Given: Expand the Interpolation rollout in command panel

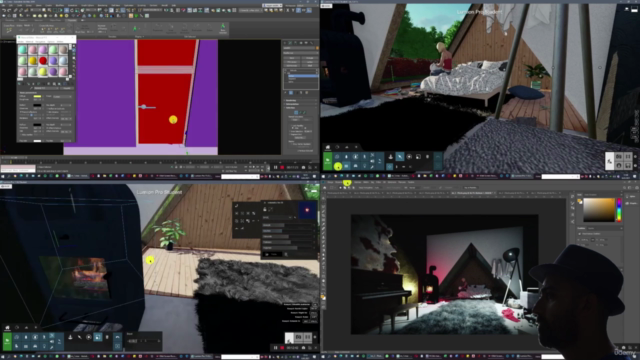Looking at the screenshot, I should pyautogui.click(x=300, y=104).
